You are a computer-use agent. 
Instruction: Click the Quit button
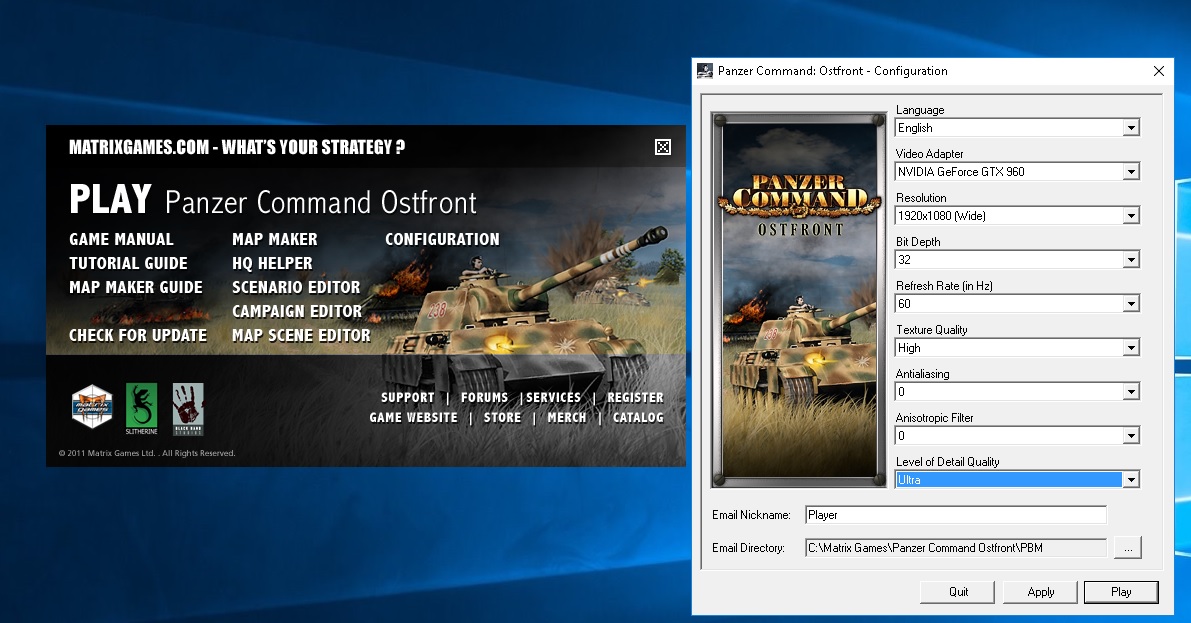958,592
